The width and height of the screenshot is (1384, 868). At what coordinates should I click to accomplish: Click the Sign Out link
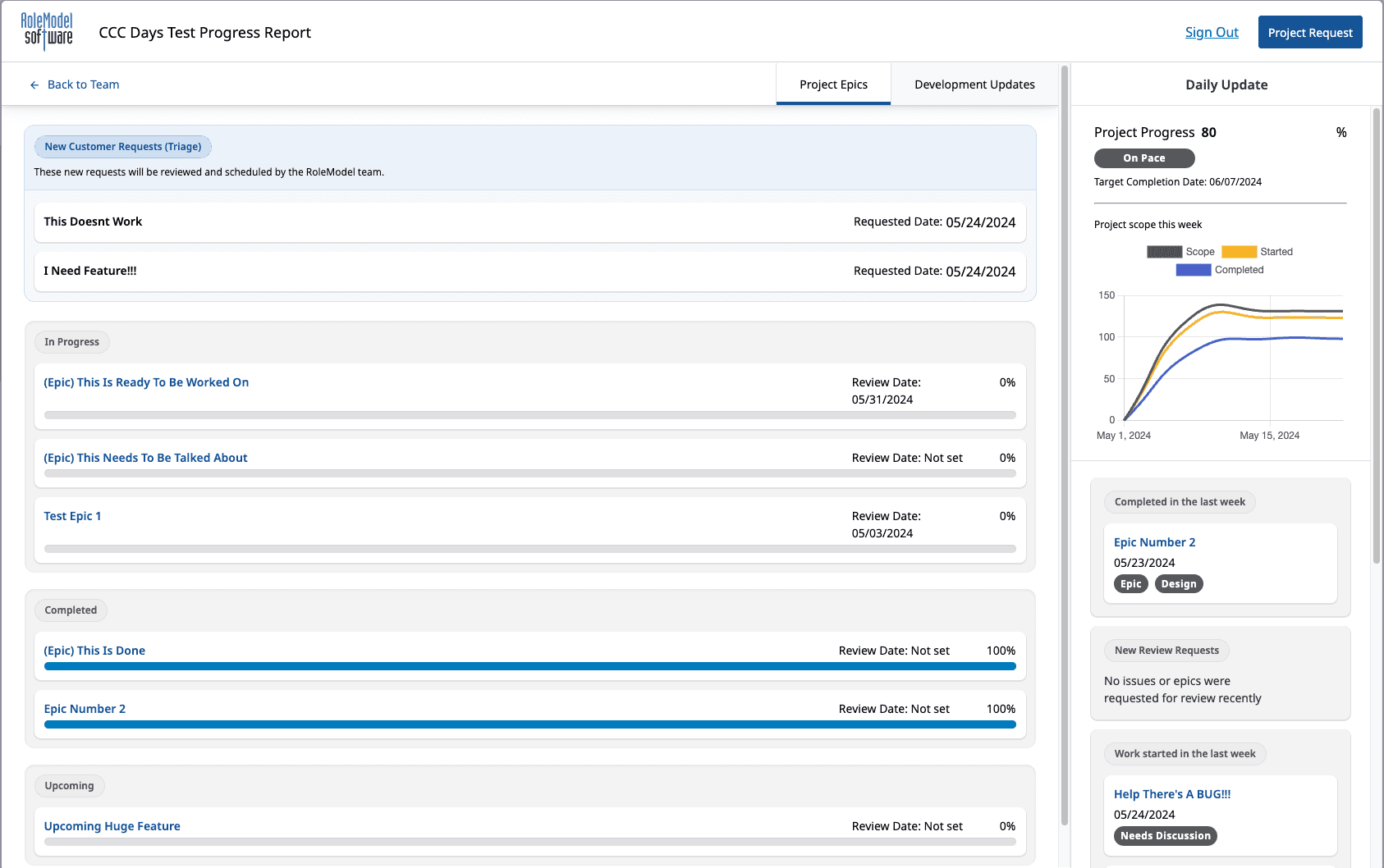click(x=1212, y=32)
